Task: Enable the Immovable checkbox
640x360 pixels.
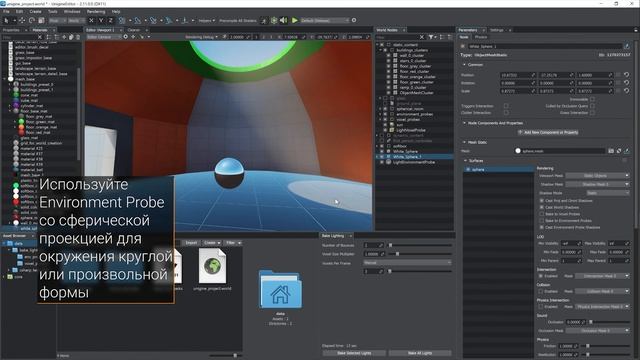Action: (x=592, y=99)
